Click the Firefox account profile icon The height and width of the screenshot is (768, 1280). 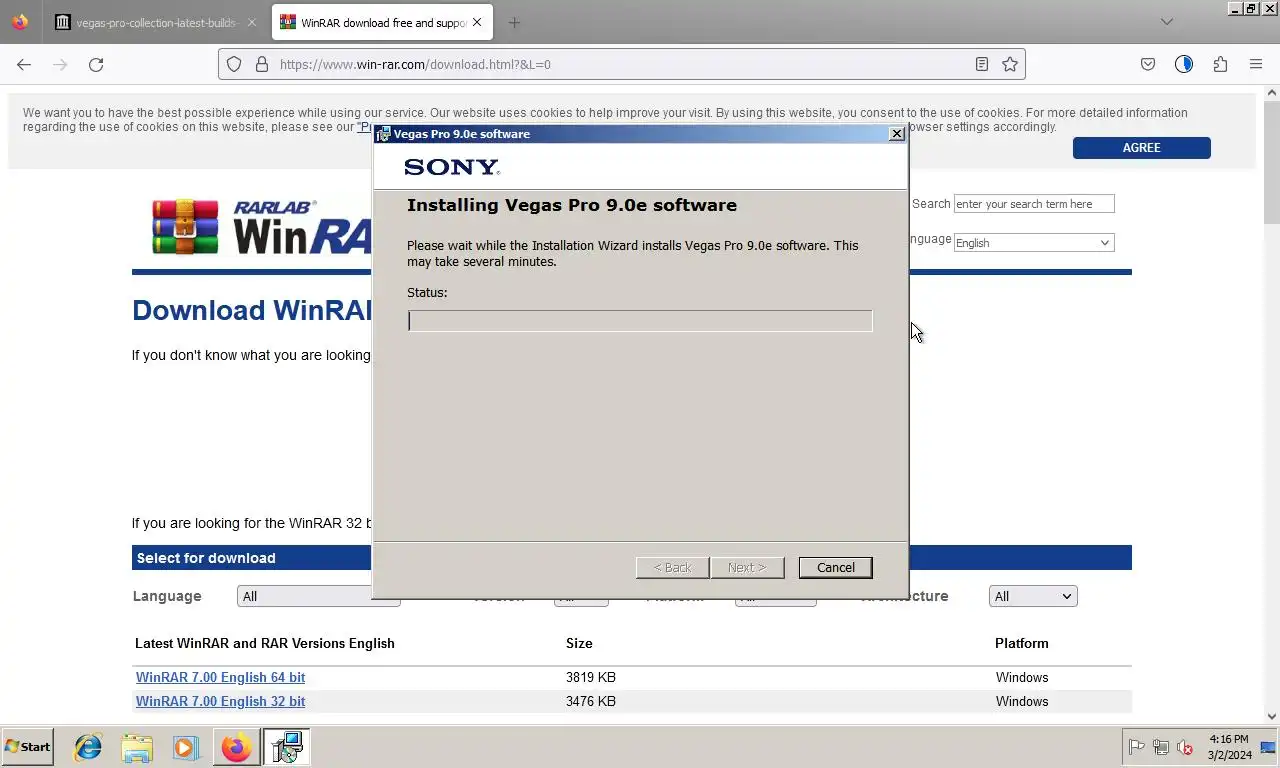pos(1184,64)
